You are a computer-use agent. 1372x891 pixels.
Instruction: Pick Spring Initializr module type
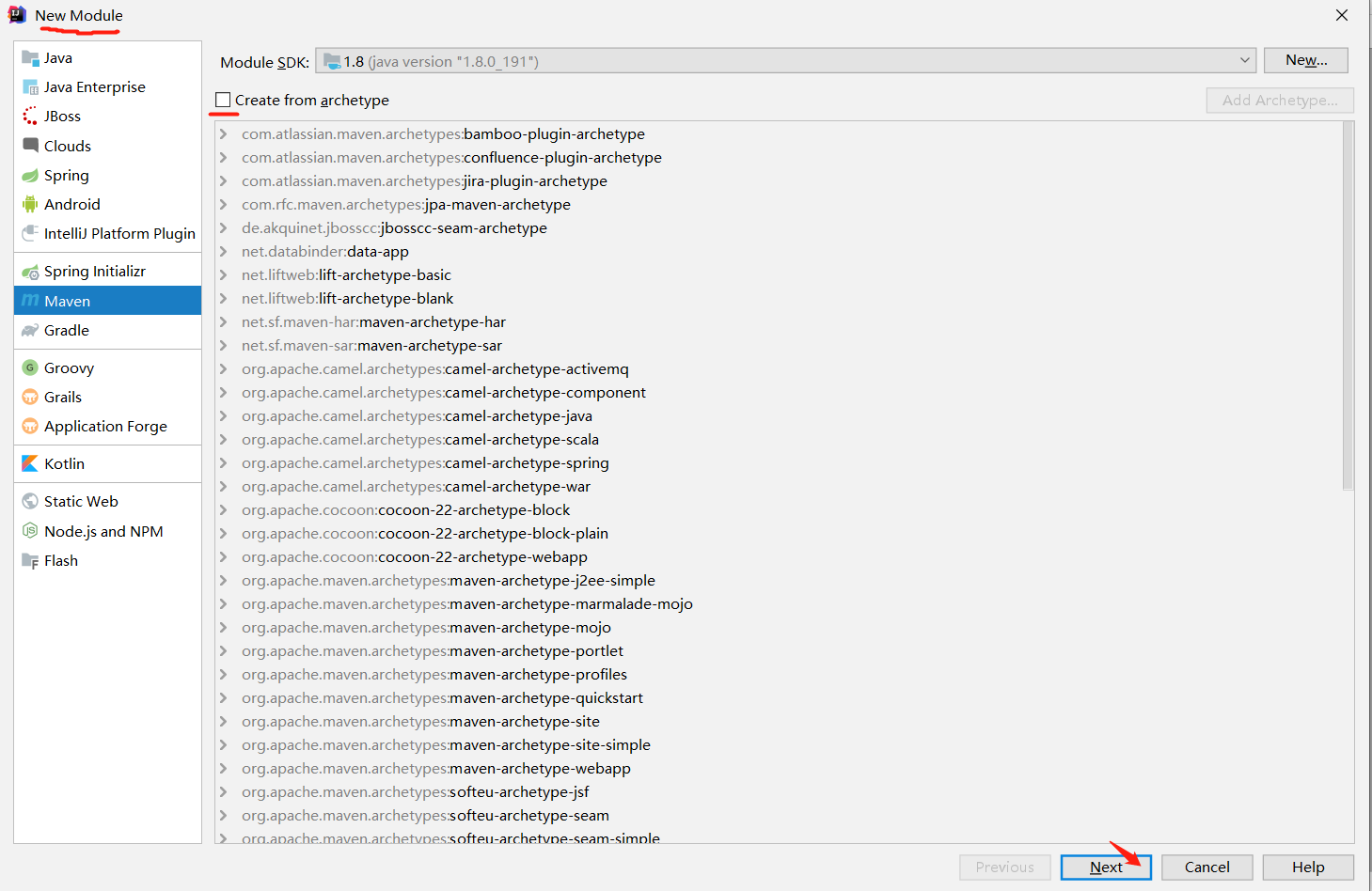click(x=108, y=272)
